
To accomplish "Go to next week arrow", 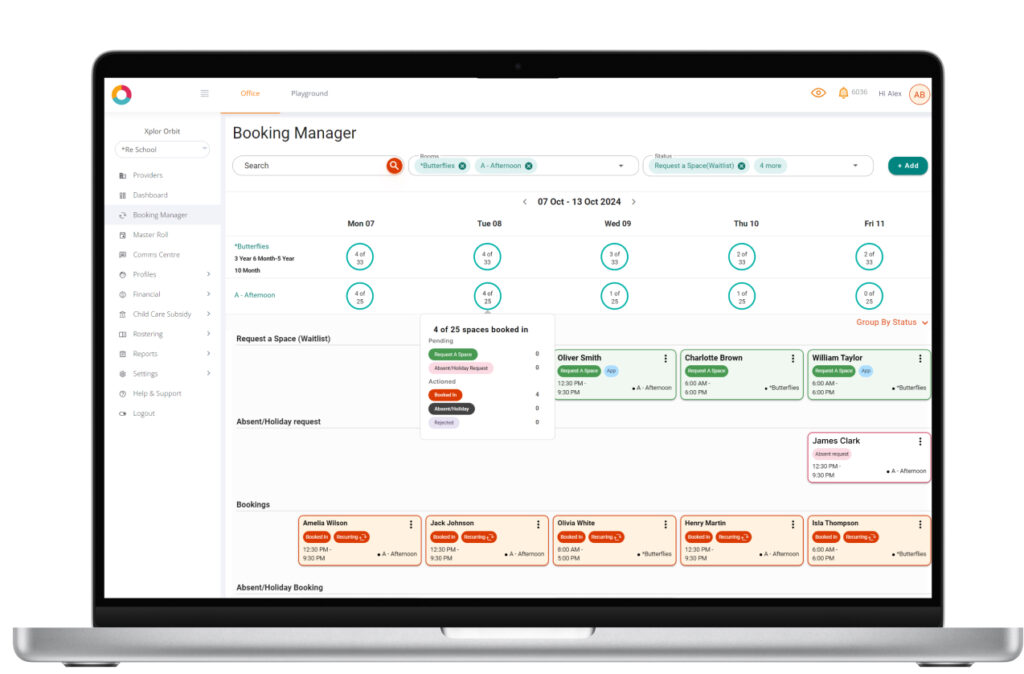I will pos(633,202).
